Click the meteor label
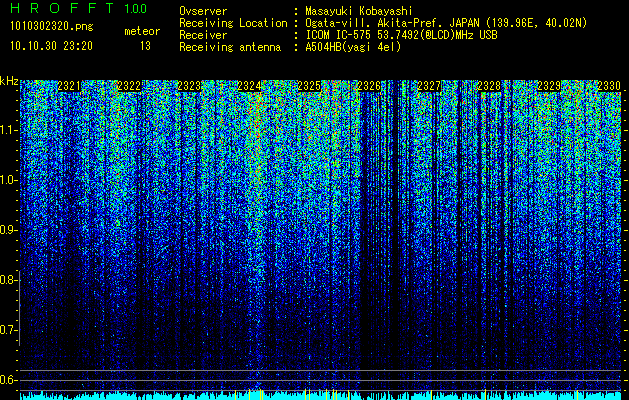 tap(142, 31)
